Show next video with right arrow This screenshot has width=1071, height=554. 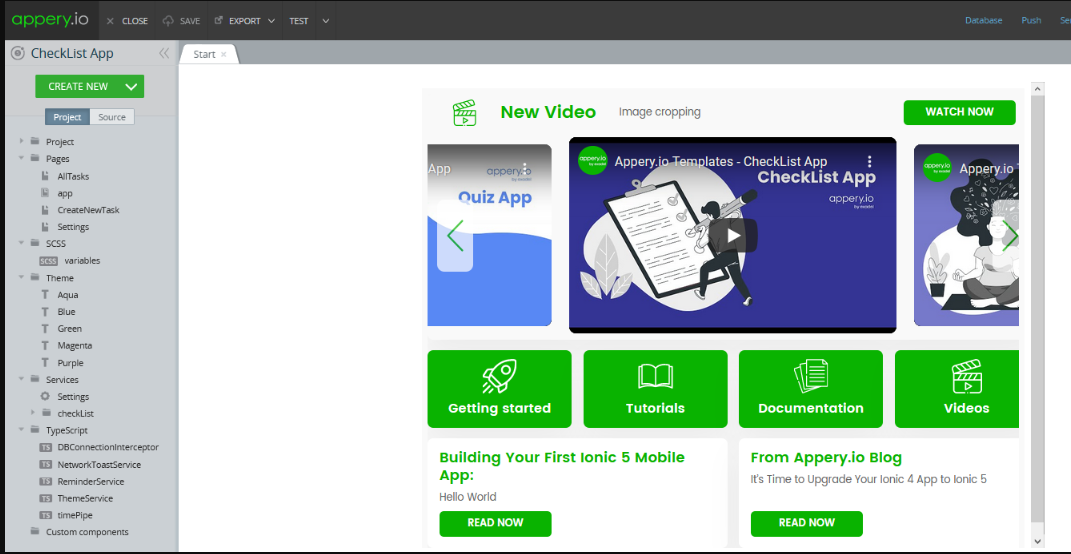click(1010, 236)
